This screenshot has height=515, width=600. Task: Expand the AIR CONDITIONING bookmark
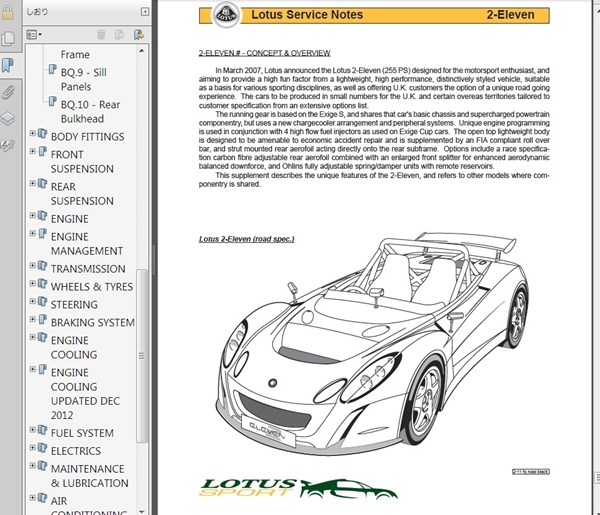coord(33,498)
